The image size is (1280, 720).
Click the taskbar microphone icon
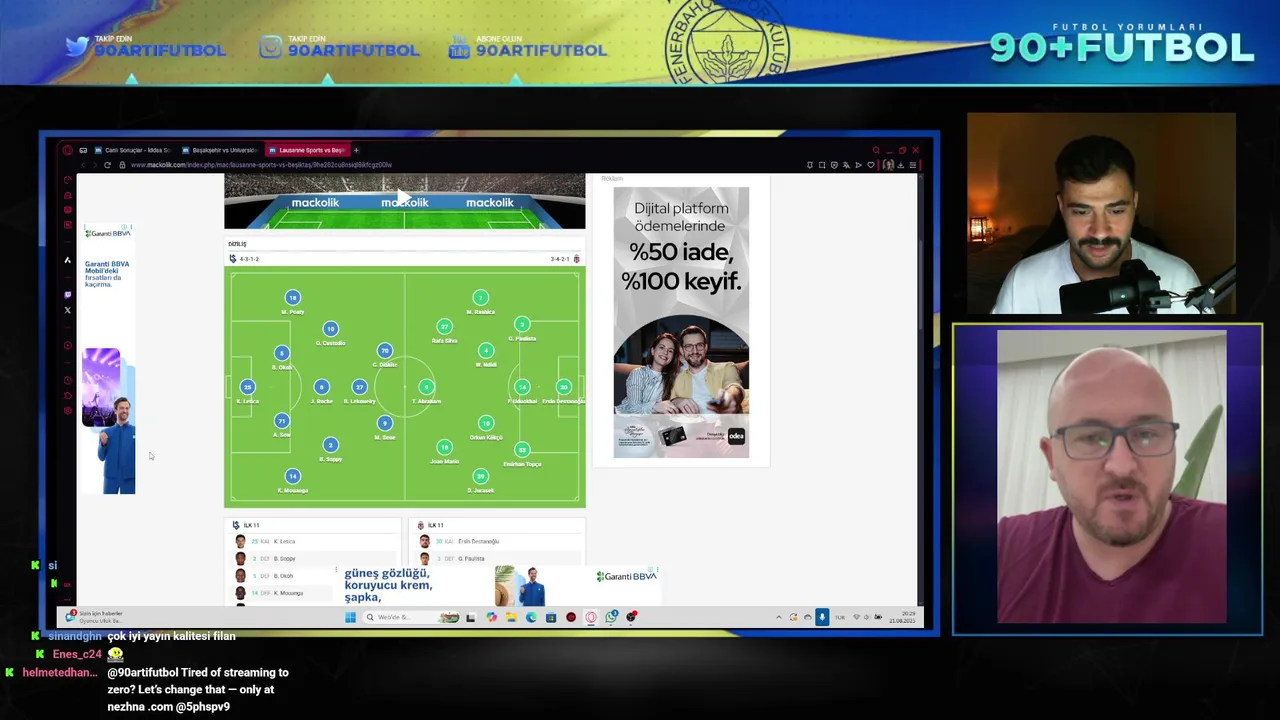point(822,617)
